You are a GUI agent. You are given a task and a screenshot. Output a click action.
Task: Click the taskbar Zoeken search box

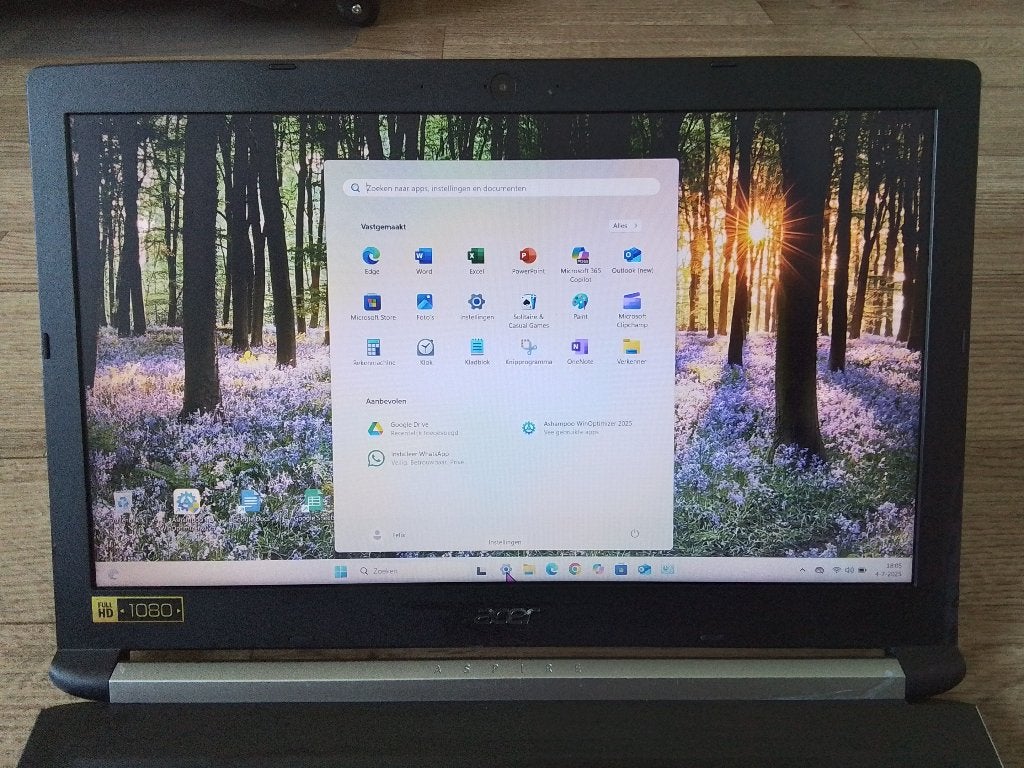[379, 571]
